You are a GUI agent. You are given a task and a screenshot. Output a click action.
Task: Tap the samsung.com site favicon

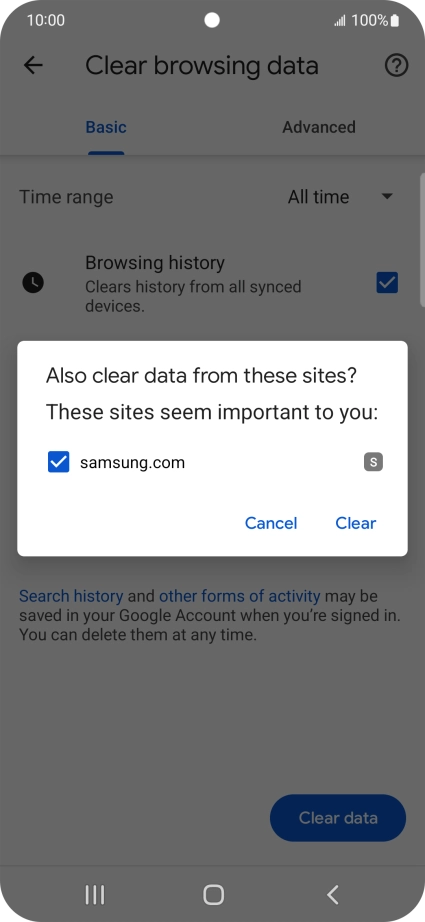coord(373,462)
